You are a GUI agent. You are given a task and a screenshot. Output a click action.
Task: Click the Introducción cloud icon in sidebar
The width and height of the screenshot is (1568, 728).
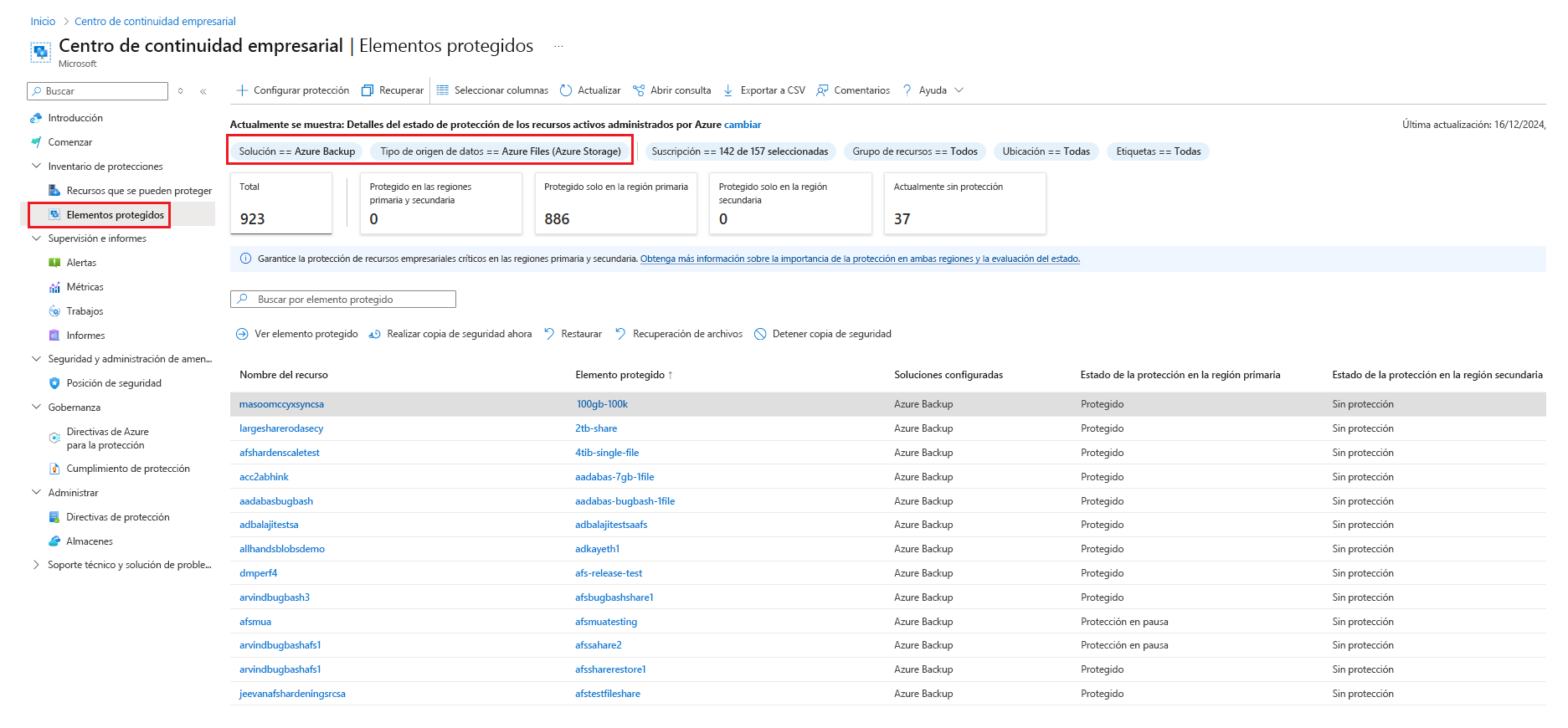pyautogui.click(x=36, y=118)
